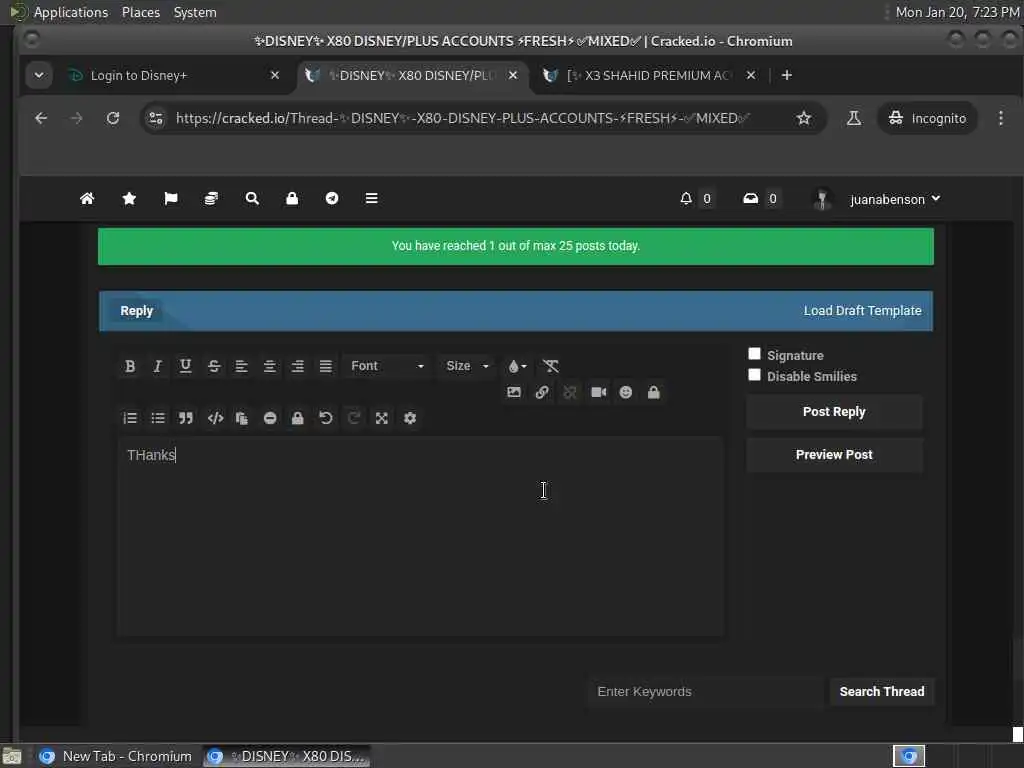Screen dimensions: 1024x768
Task: Click the coins stack icon in navbar
Action: pos(211,199)
